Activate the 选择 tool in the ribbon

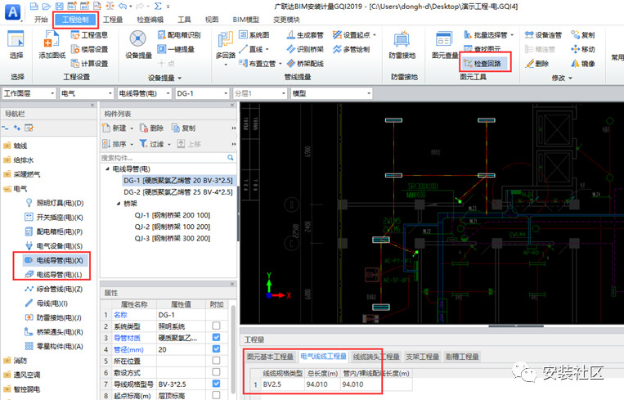[16, 45]
